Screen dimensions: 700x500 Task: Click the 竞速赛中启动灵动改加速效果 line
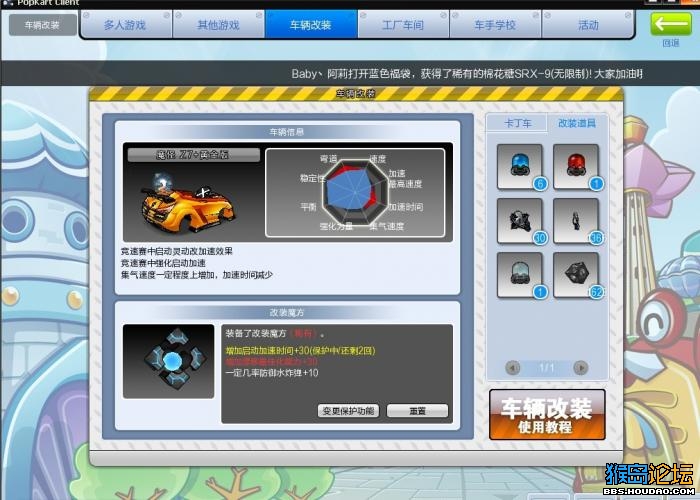177,251
